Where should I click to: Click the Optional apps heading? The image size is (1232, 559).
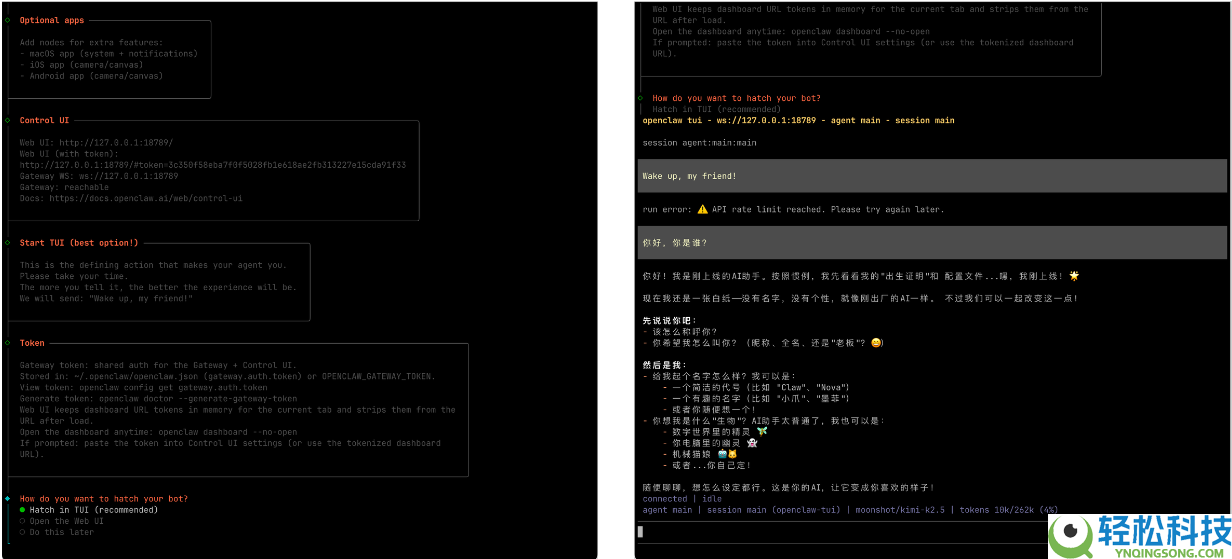(52, 20)
